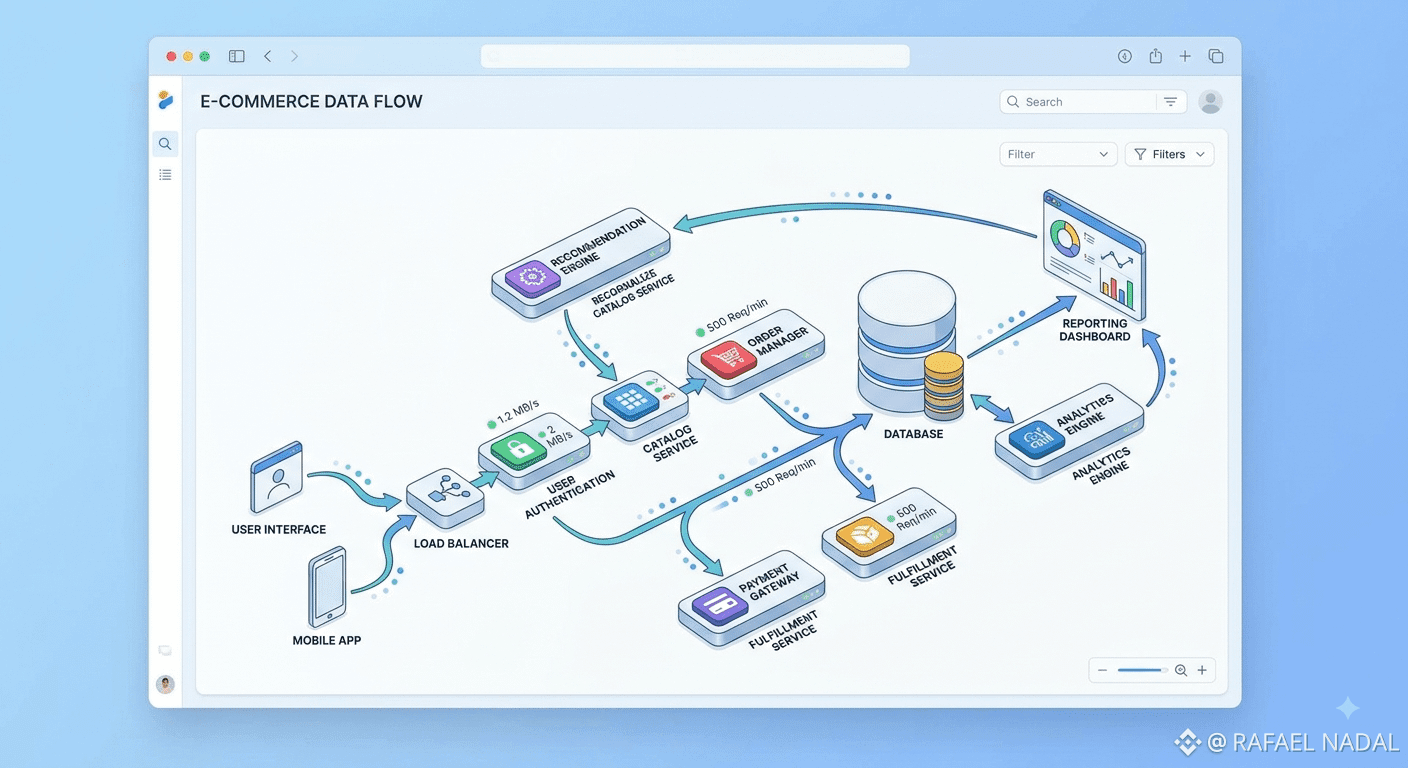Adjust the zoom level slider

[1141, 670]
